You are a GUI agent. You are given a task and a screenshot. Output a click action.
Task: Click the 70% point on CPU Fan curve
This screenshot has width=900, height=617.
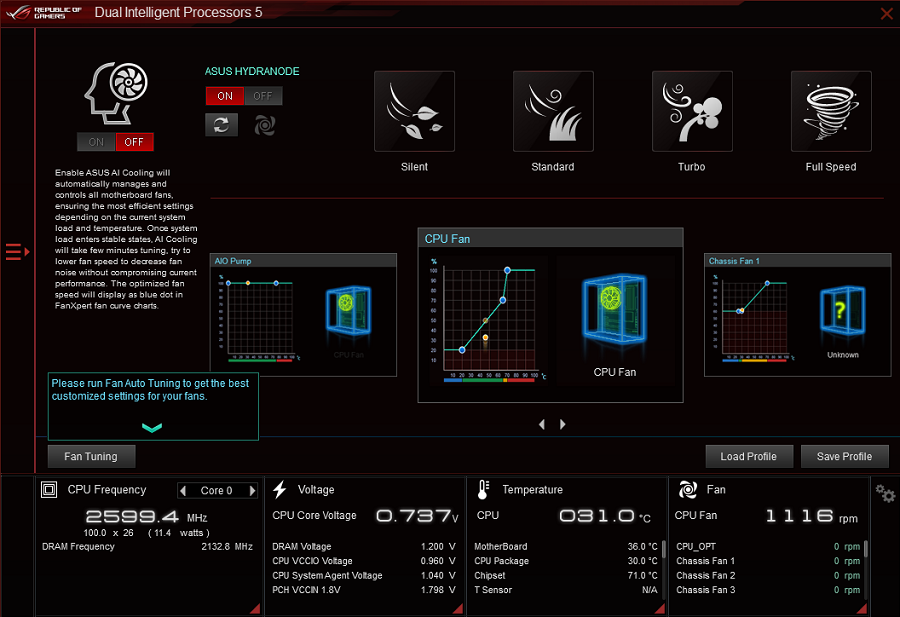[x=503, y=300]
